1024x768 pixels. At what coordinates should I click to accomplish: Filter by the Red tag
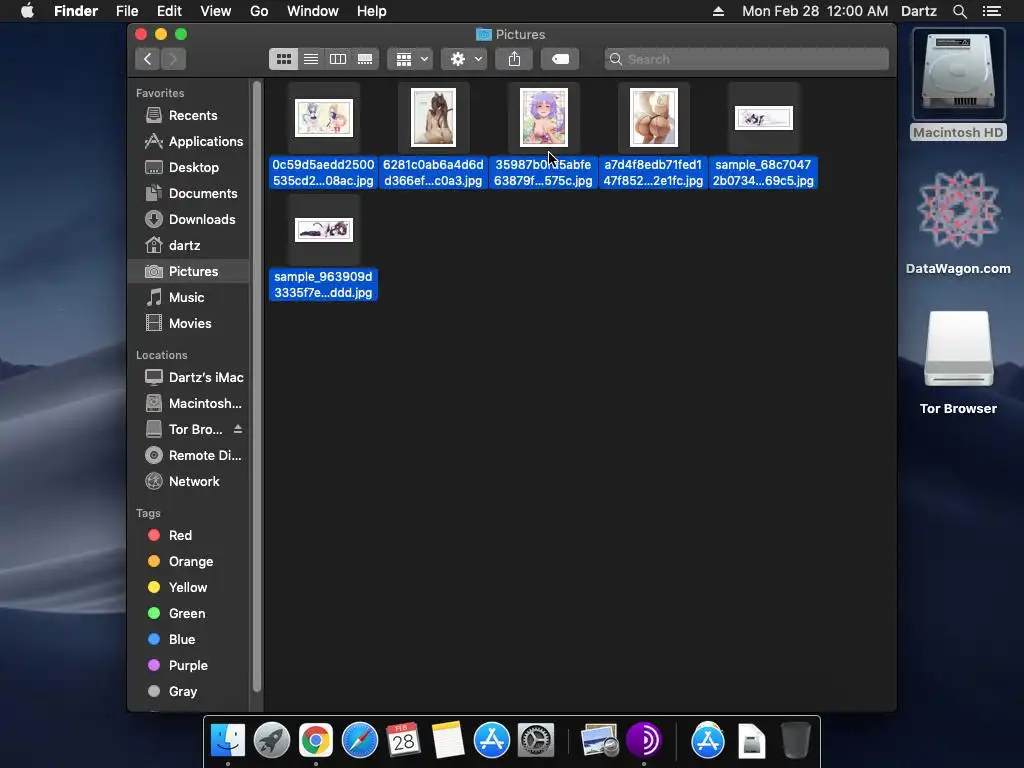click(x=189, y=536)
